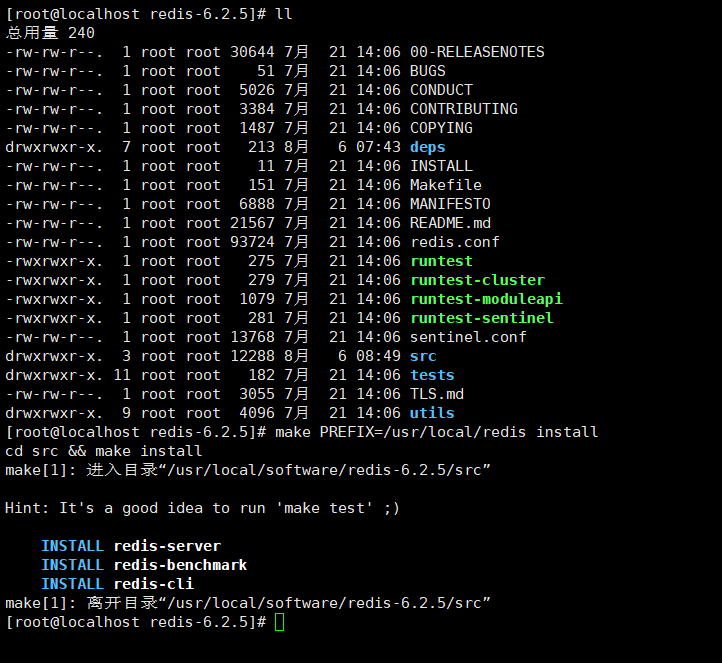
Task: Click the runtest-sentinel script name
Action: coord(482,318)
